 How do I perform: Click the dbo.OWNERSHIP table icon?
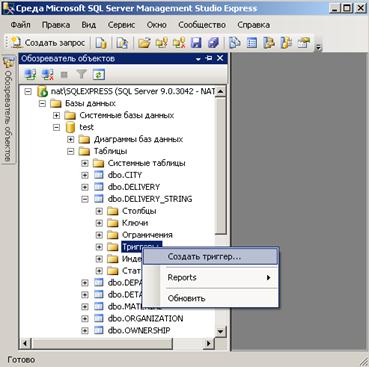[99, 331]
